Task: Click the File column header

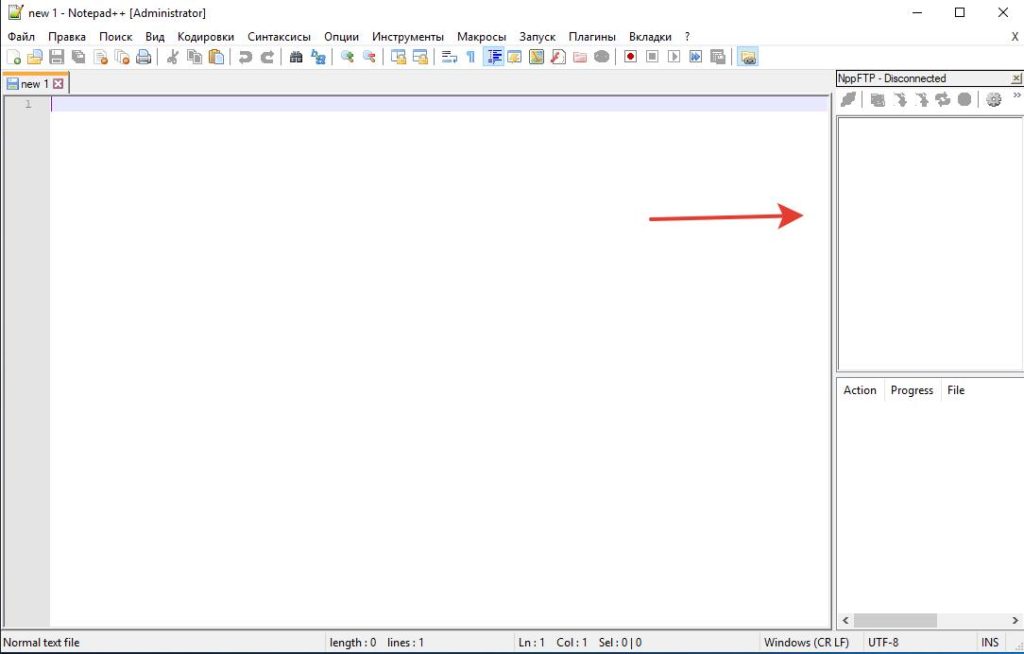Action: 956,390
